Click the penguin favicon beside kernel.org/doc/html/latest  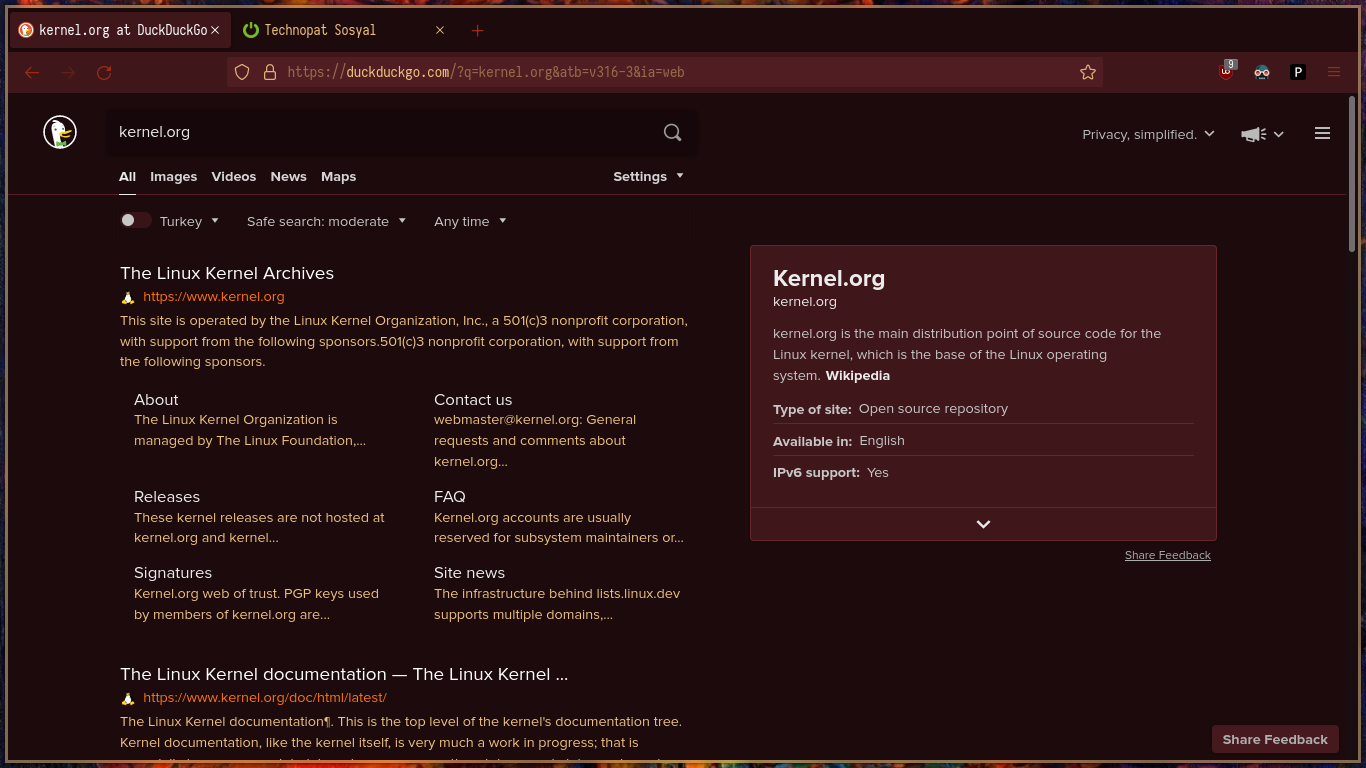coord(128,698)
